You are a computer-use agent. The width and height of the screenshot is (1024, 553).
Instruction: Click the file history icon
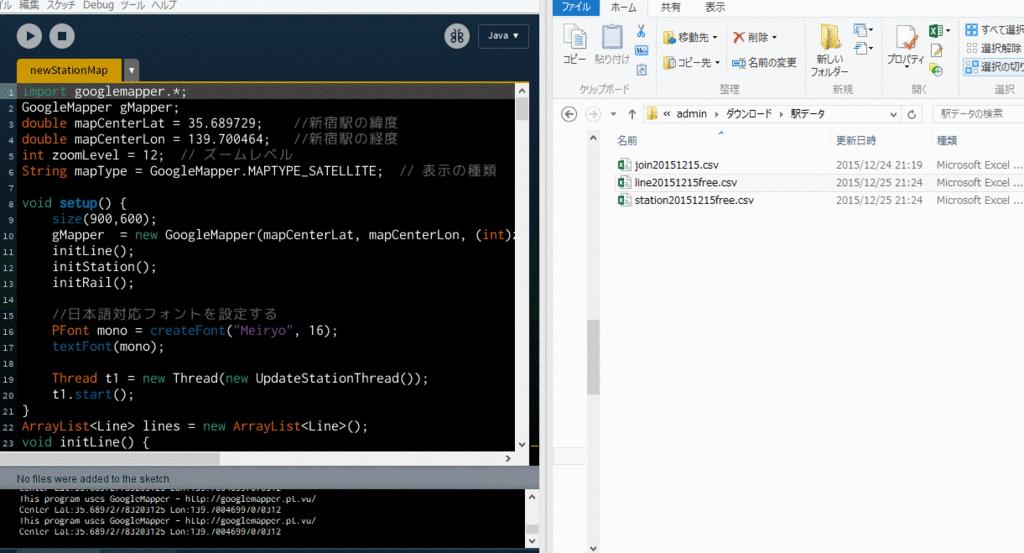[936, 69]
